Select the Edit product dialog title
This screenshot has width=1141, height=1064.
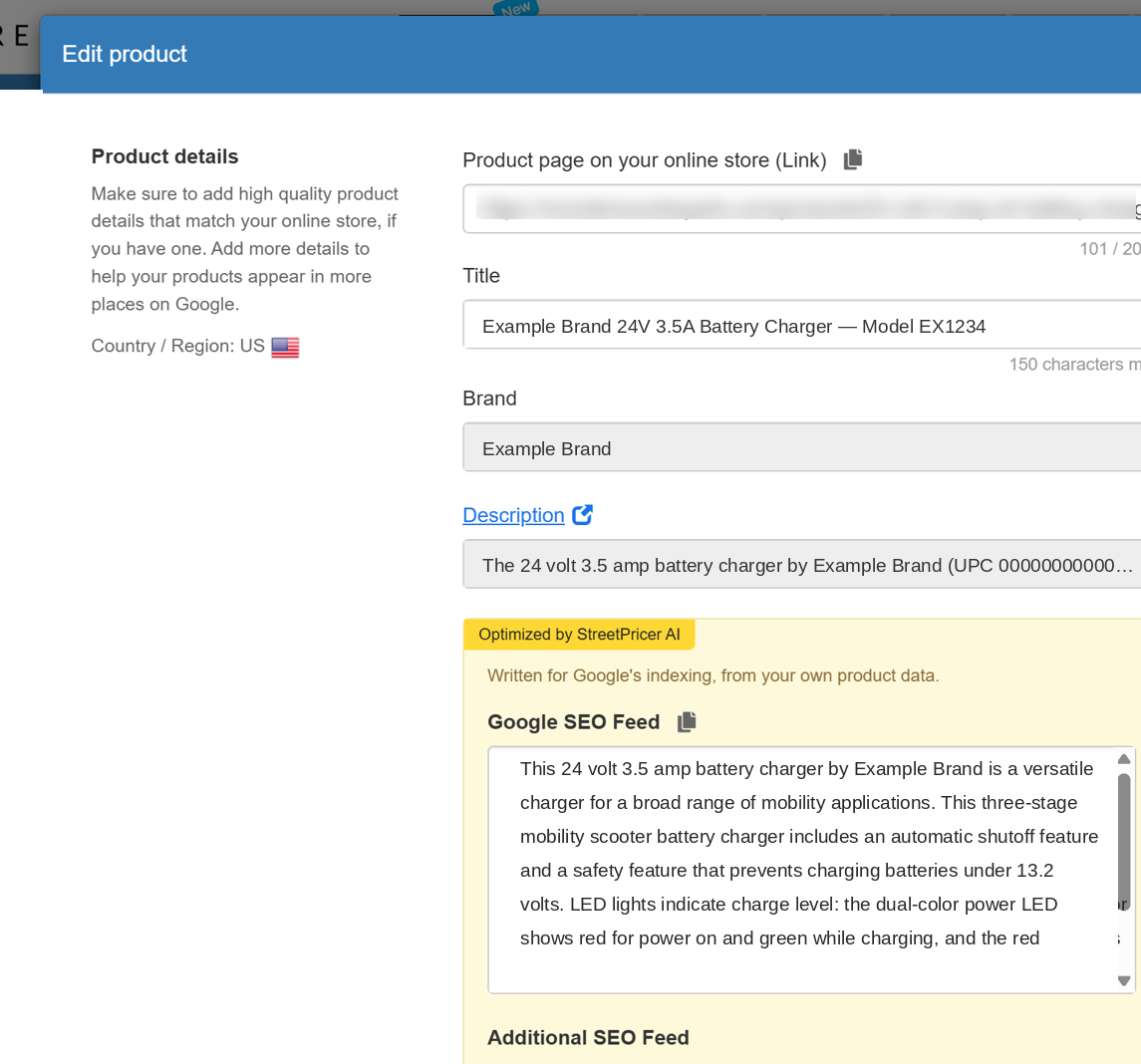(x=125, y=54)
